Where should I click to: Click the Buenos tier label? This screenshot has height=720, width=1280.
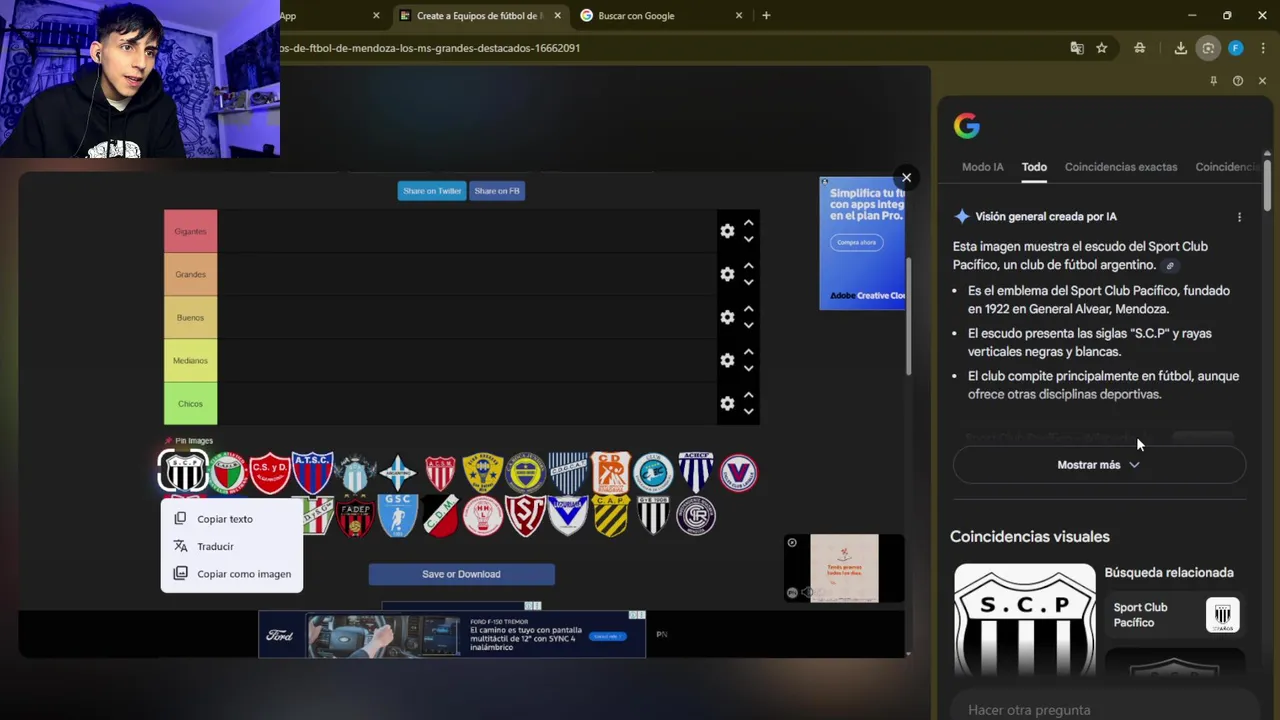[x=190, y=317]
